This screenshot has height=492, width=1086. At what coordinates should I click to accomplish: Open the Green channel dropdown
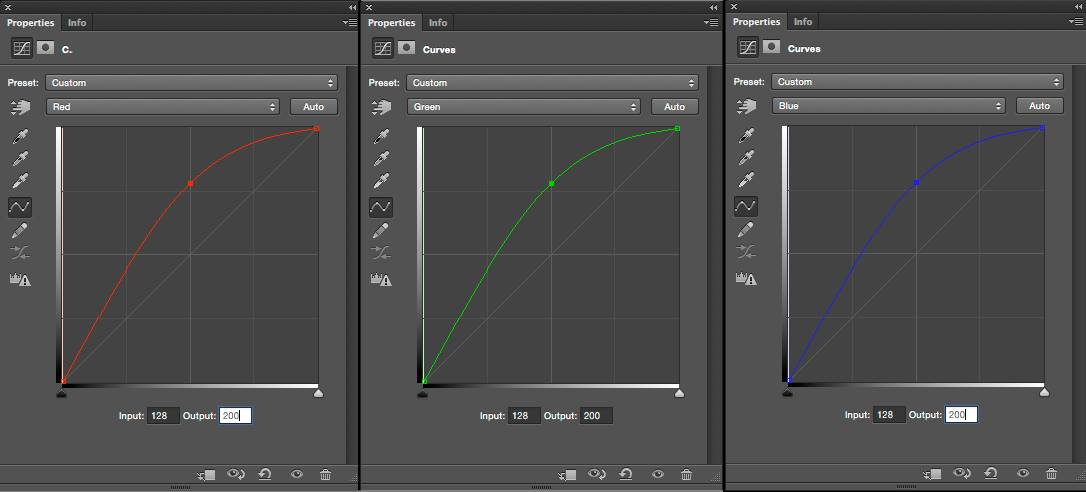tap(523, 107)
